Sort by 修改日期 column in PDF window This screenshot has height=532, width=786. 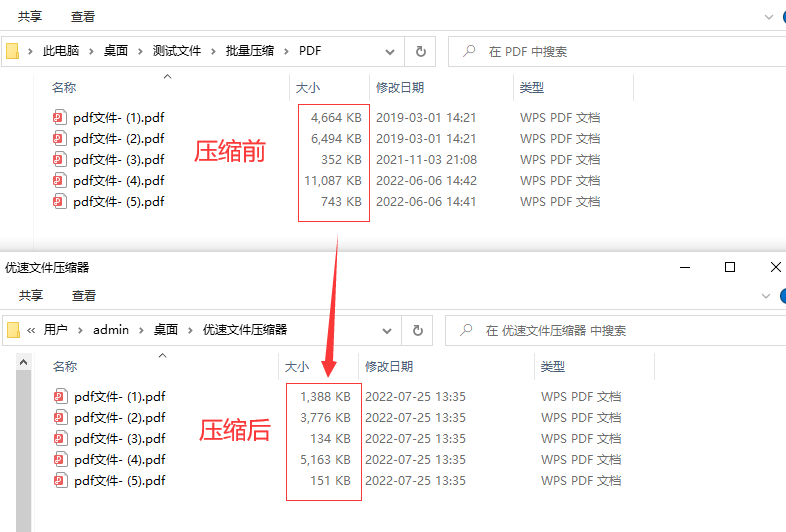[x=400, y=88]
